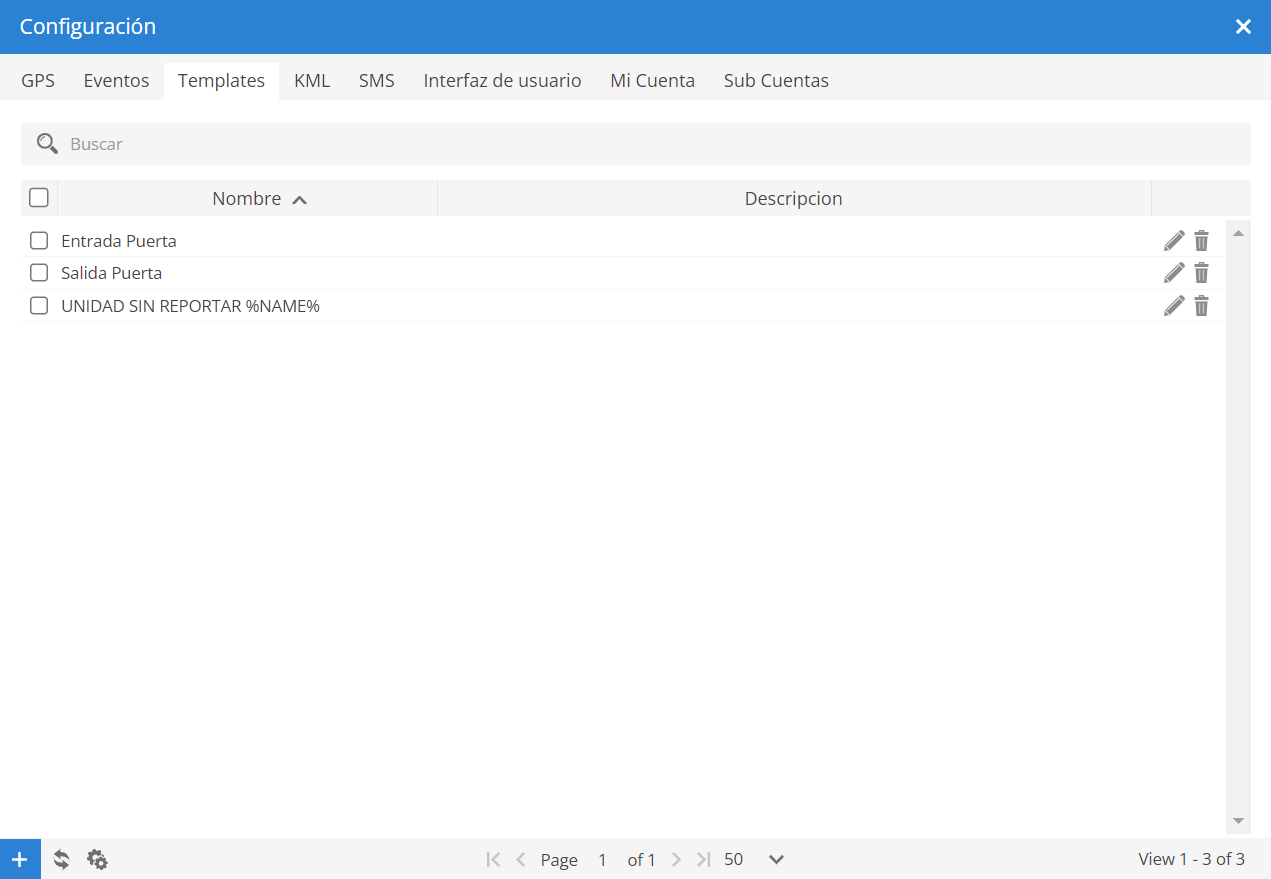Viewport: 1271px width, 879px height.
Task: Open the rows-per-page dropdown showing 50
Action: click(754, 859)
